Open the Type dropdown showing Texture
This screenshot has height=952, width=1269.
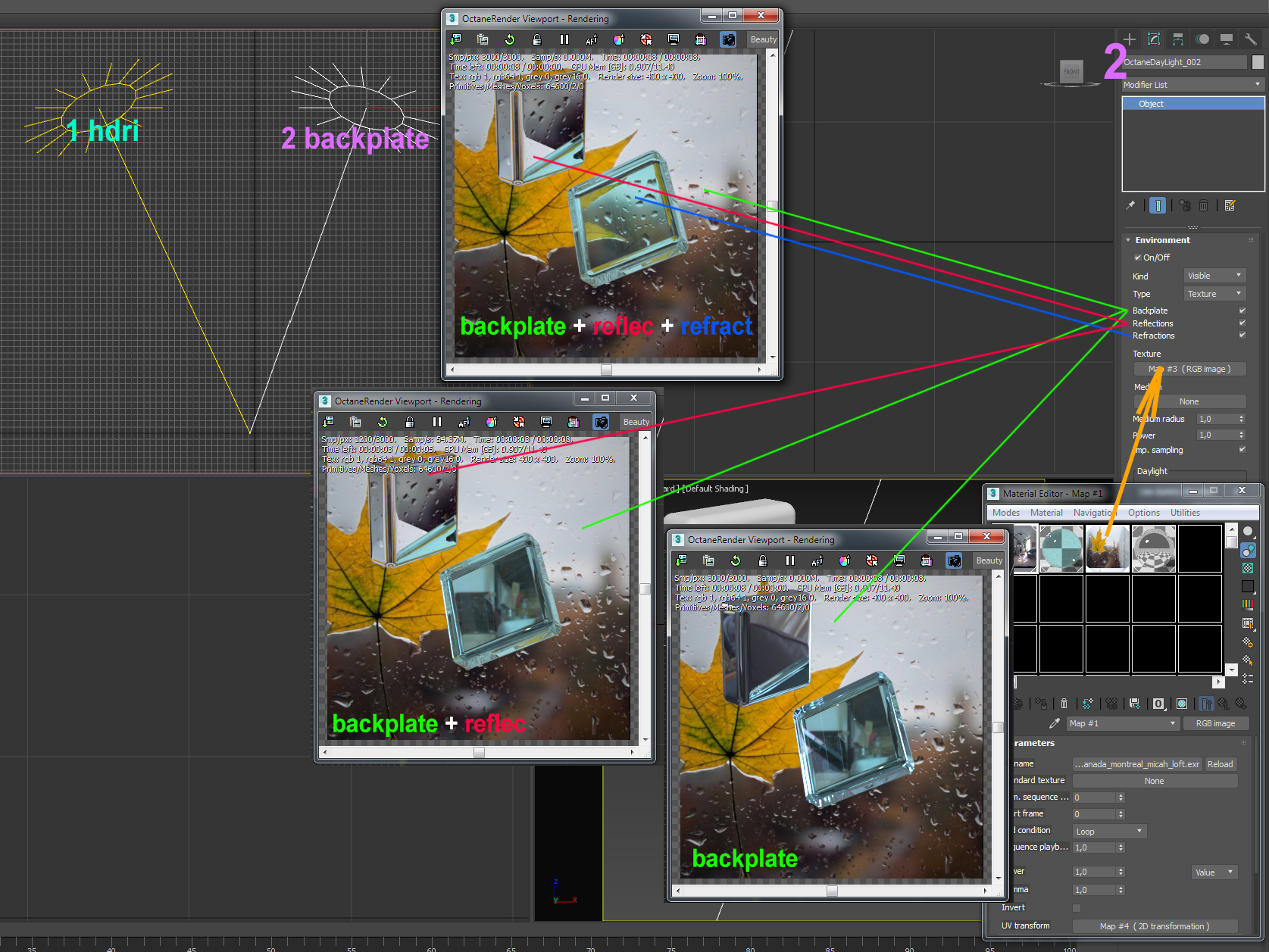pyautogui.click(x=1214, y=294)
